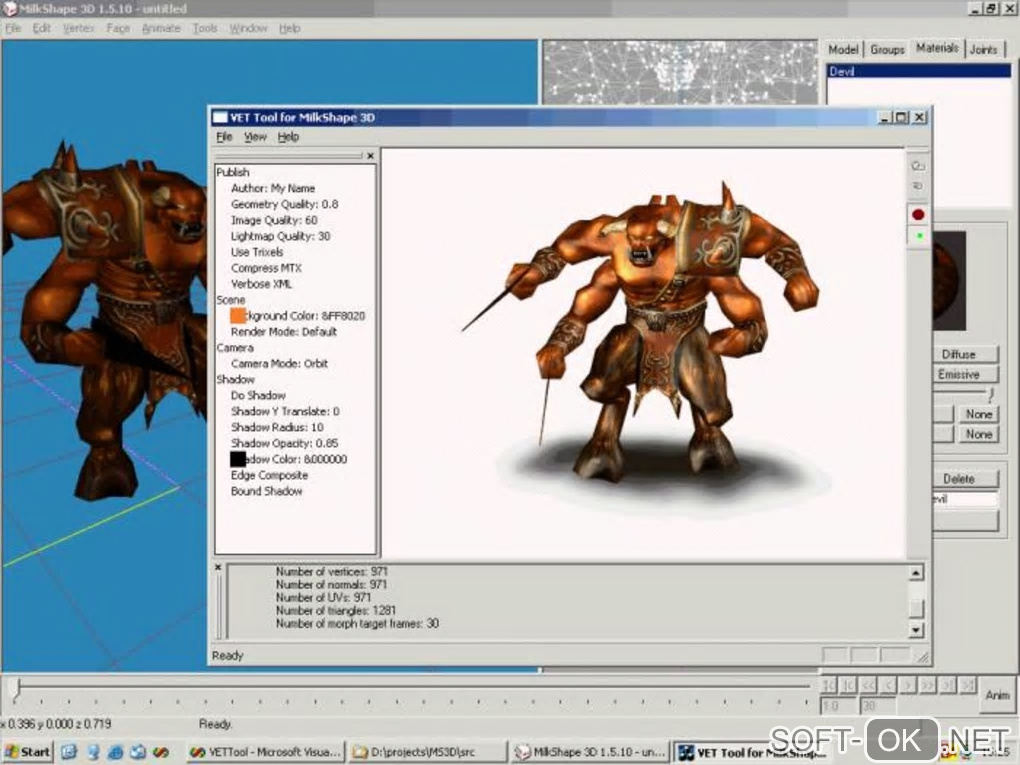1020x765 pixels.
Task: Switch to the Model tab in MilkShape
Action: 843,49
